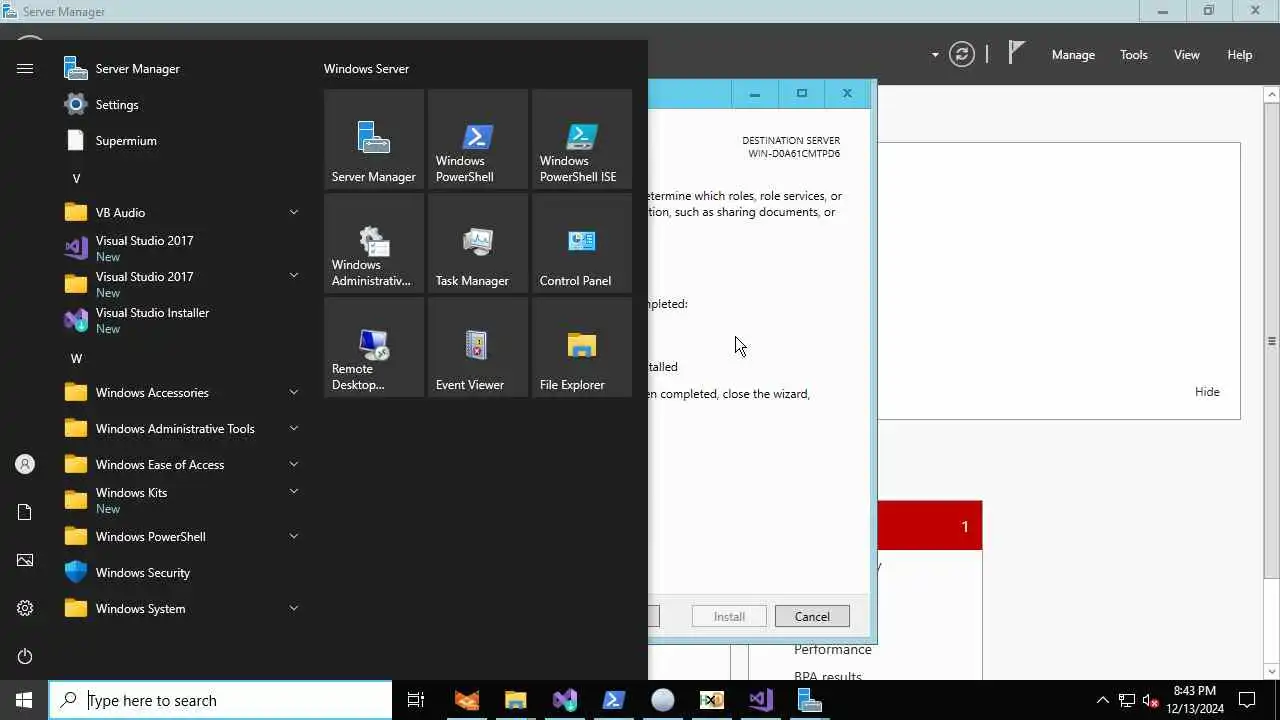Click the muted volume tray icon
Screen dimensions: 1280x720
[x=1151, y=700]
